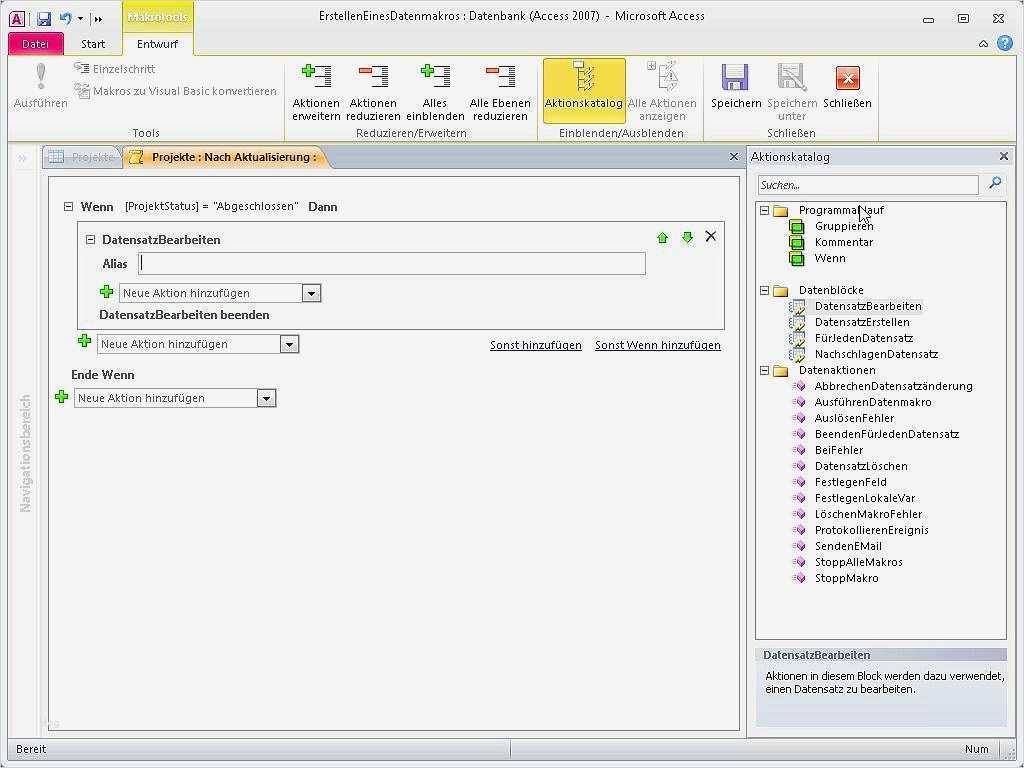Expand the collapsed Navigationsbereich pane
Viewport: 1024px width, 768px height.
22,156
